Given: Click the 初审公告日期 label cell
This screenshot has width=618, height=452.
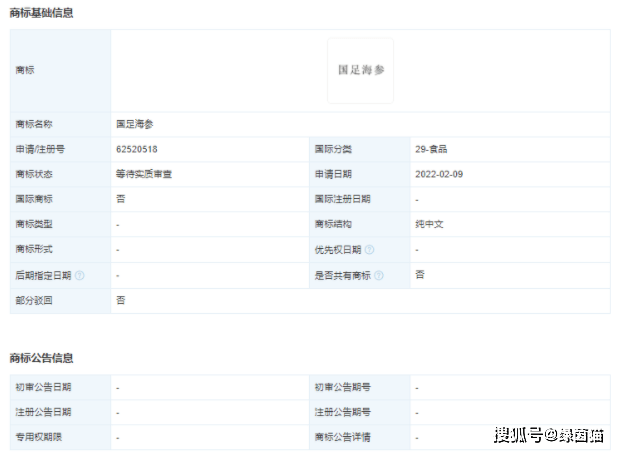Looking at the screenshot, I should pos(60,387).
